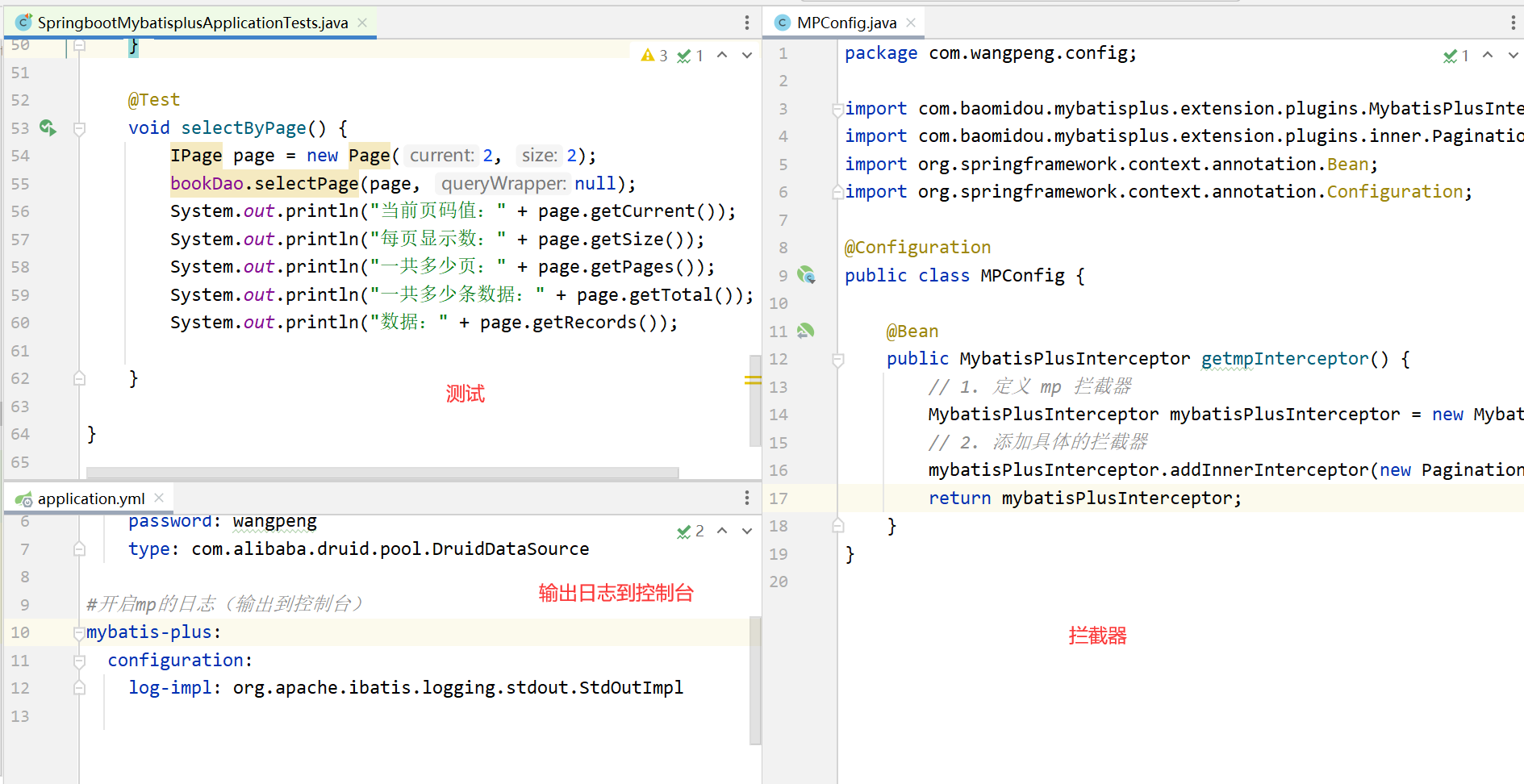Click the password value wangpeng in yaml

pyautogui.click(x=274, y=521)
